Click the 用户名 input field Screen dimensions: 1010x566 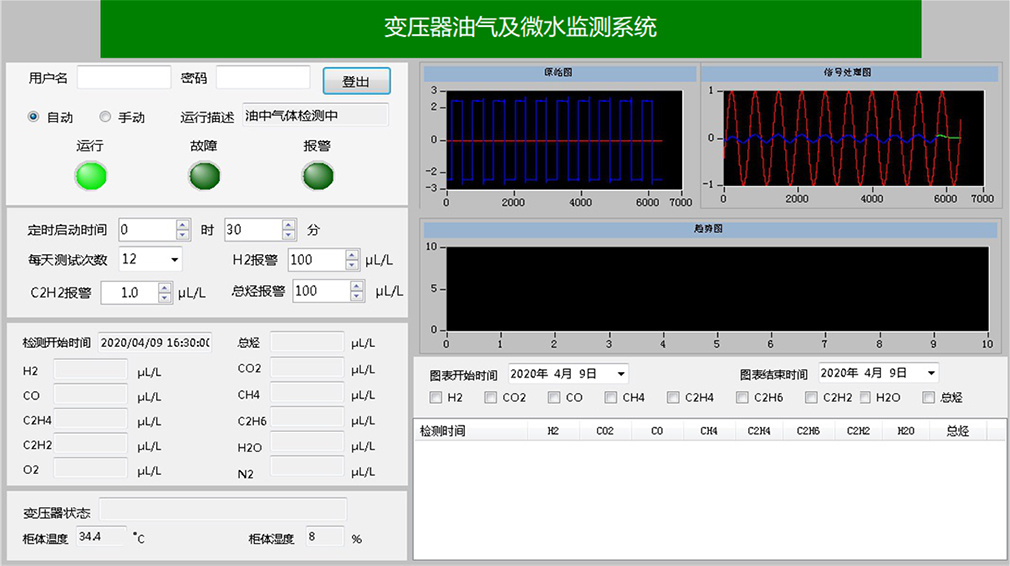pos(124,78)
